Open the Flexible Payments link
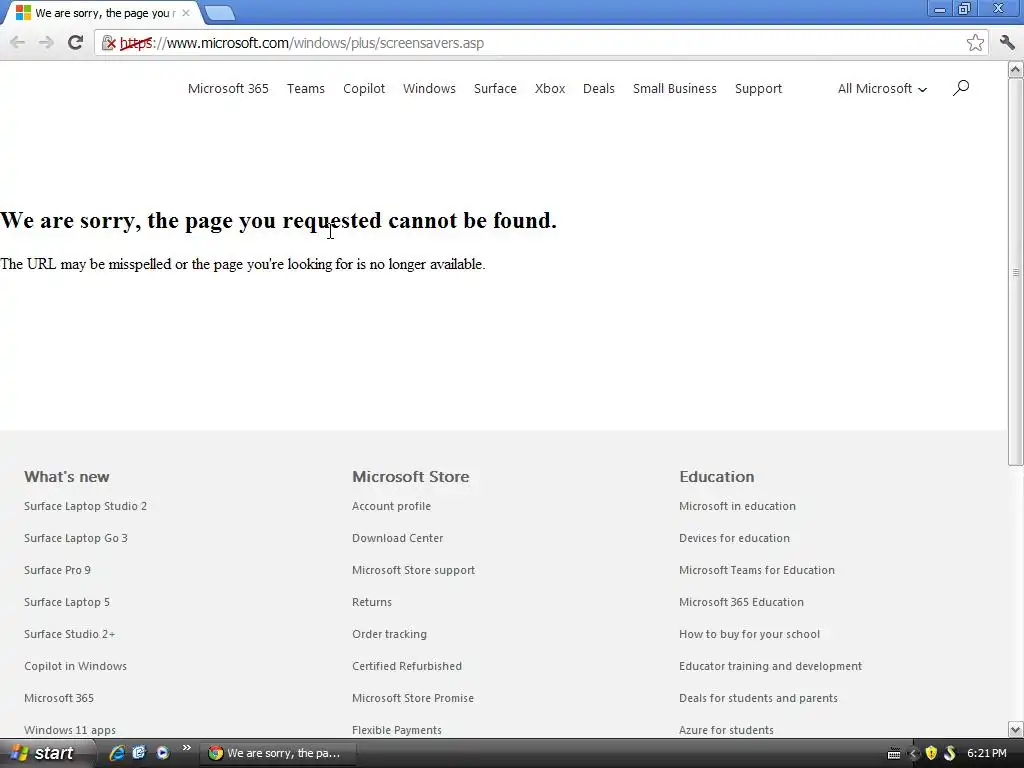The image size is (1024, 768). pos(396,730)
